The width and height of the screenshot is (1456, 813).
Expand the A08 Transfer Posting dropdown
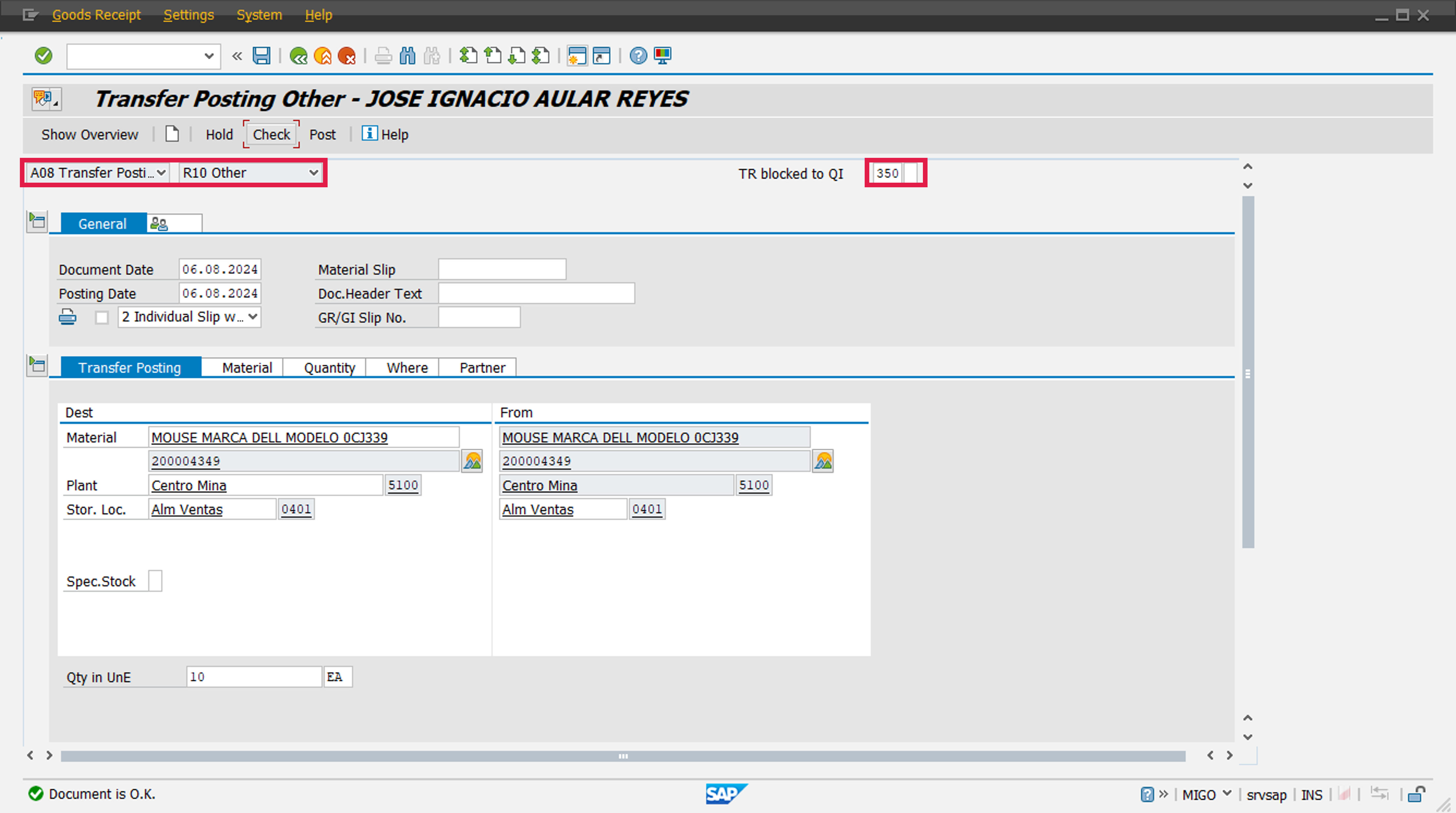[x=160, y=173]
